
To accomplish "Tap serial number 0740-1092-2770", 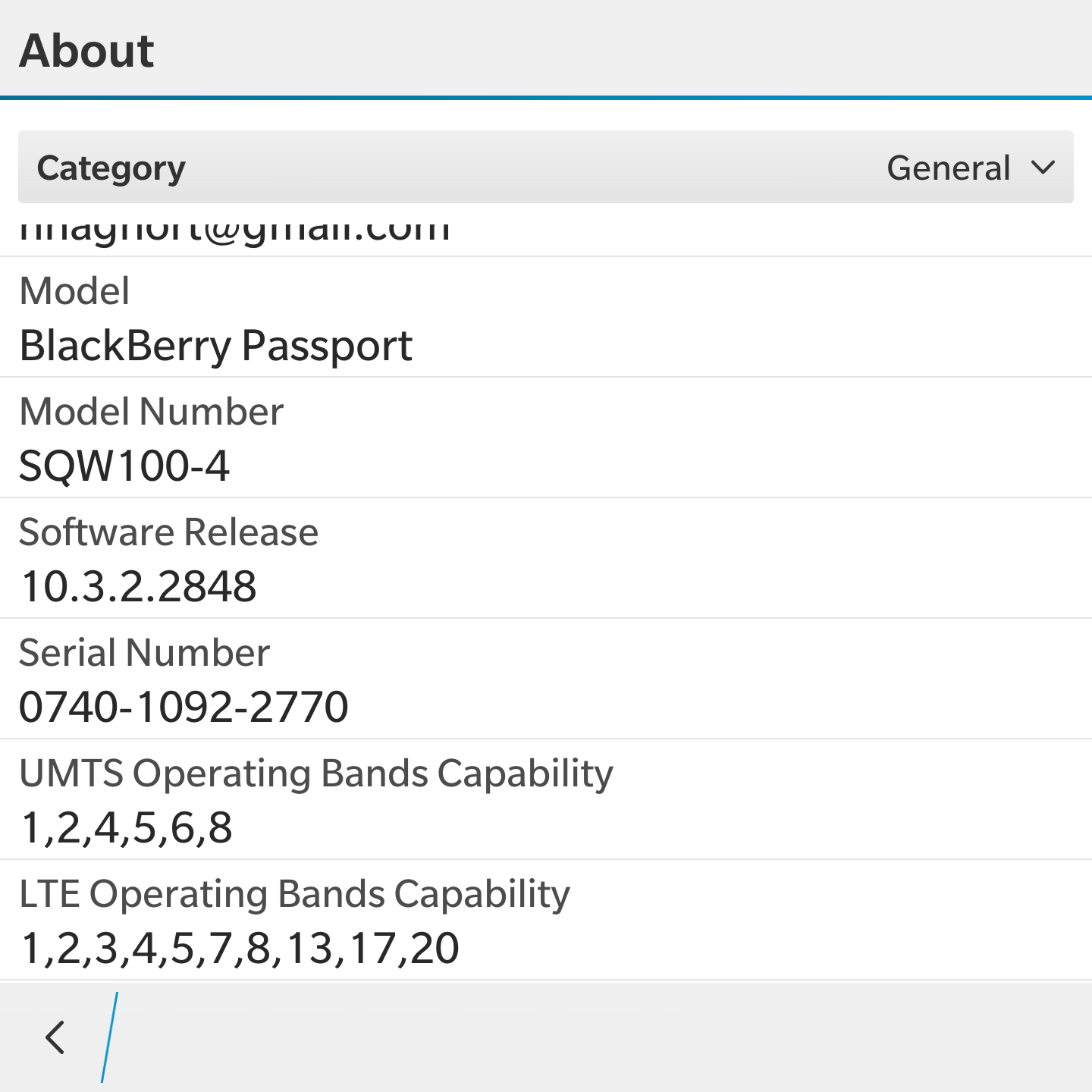I will coord(184,707).
